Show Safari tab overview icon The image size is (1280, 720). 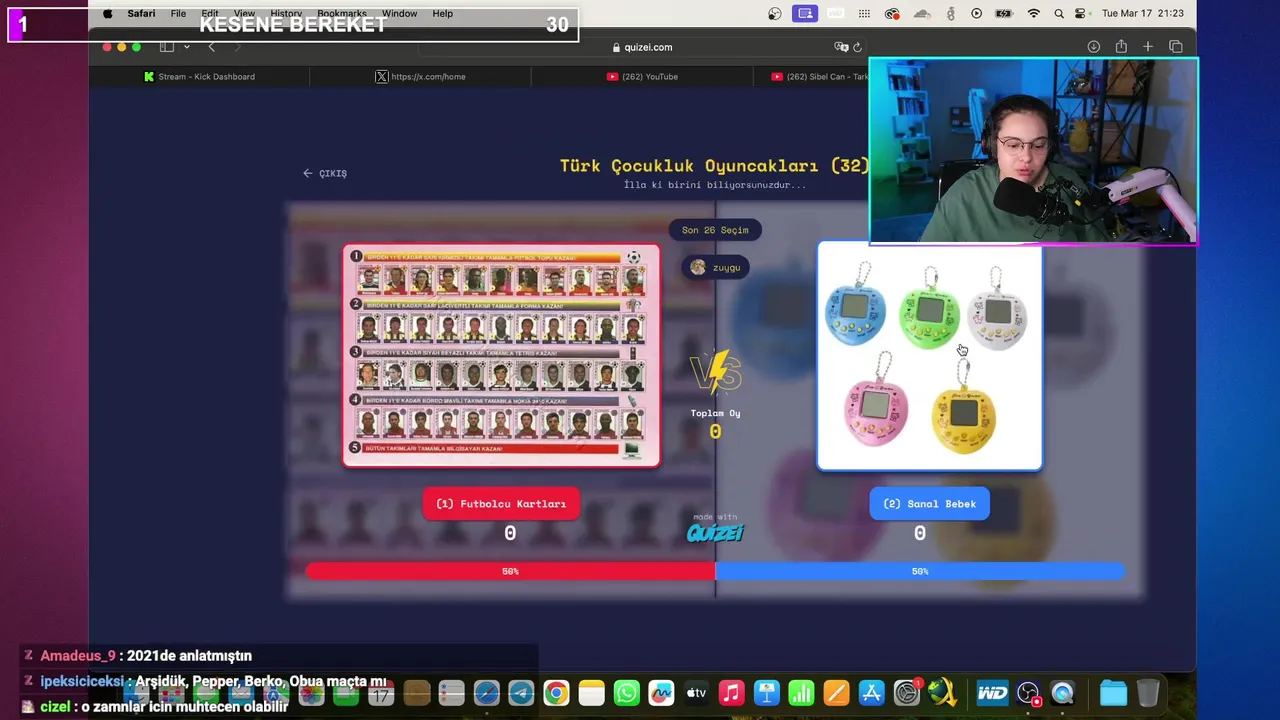pos(1176,47)
